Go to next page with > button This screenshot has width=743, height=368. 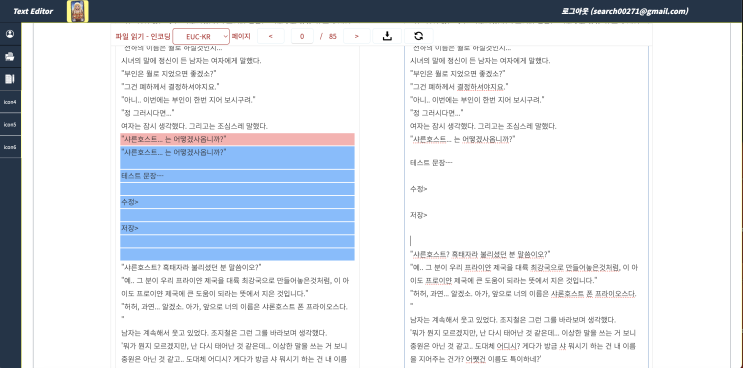point(356,36)
